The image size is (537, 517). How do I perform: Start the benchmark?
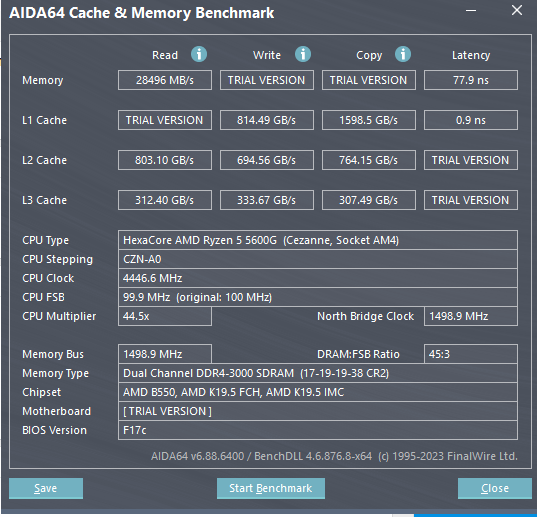point(271,488)
